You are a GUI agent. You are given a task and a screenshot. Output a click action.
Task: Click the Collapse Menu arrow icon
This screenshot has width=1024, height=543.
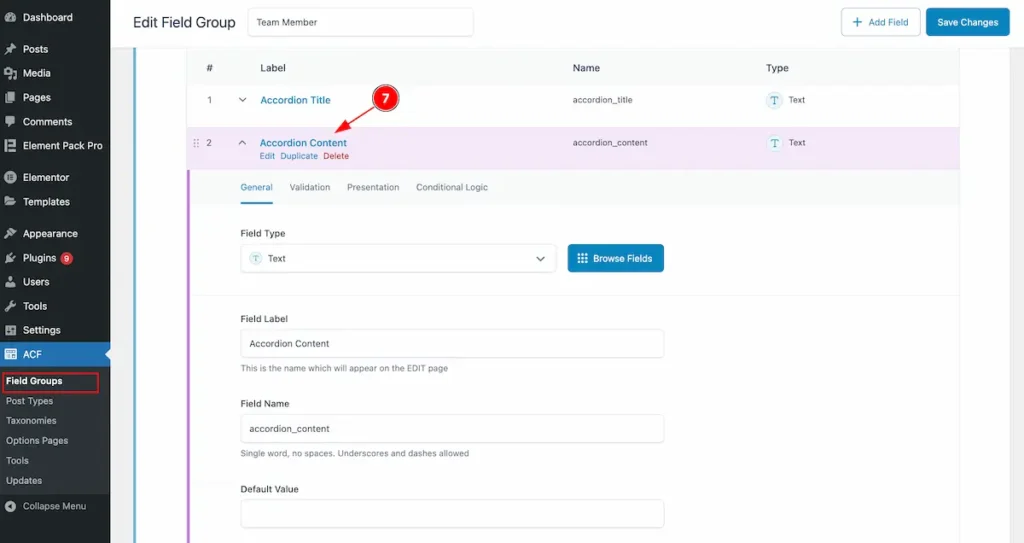coord(10,506)
